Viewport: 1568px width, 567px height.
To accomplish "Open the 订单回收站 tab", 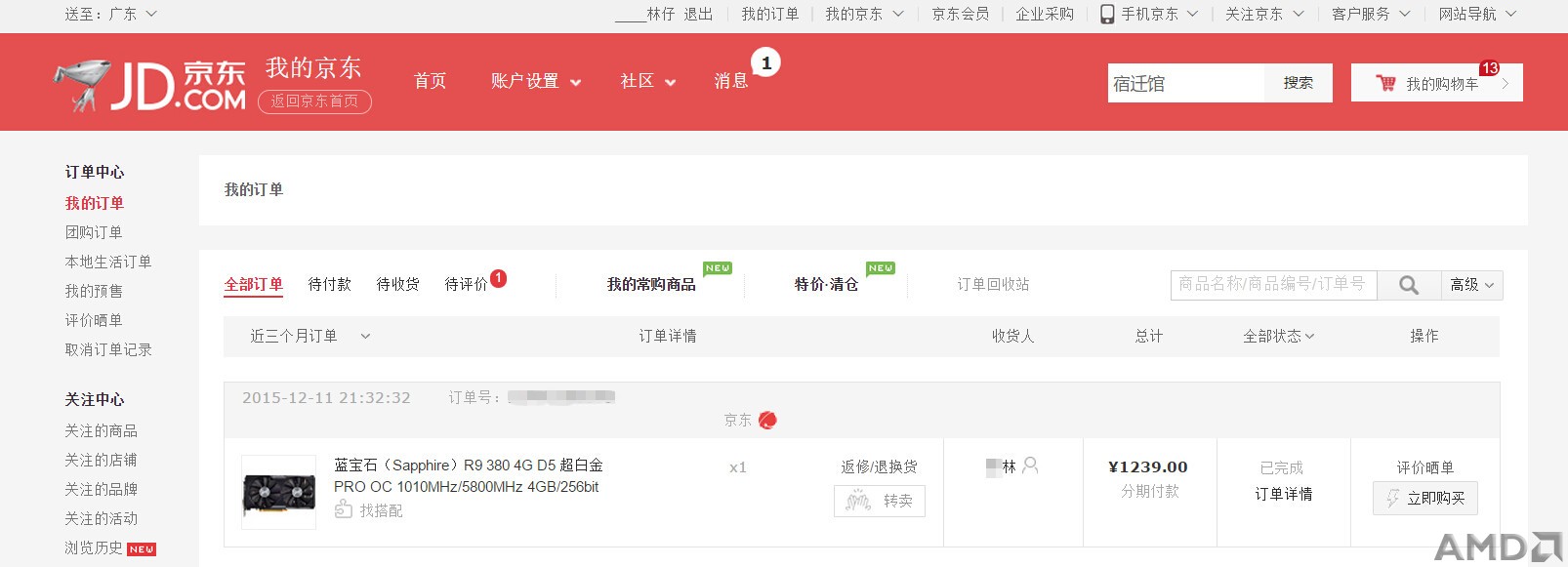I will (x=993, y=285).
